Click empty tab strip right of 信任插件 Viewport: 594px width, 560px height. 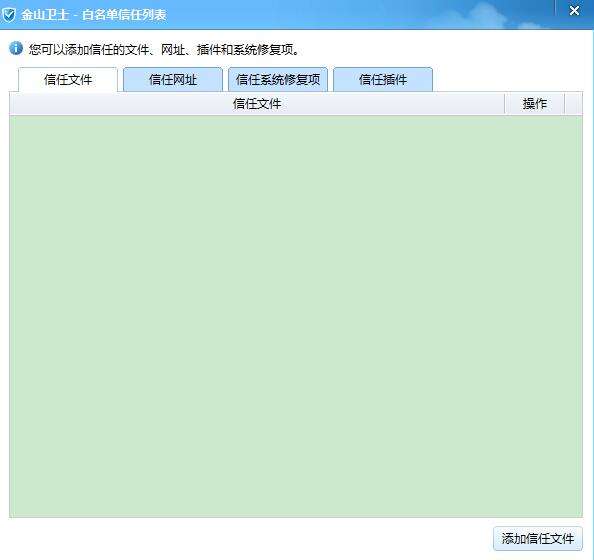point(508,80)
